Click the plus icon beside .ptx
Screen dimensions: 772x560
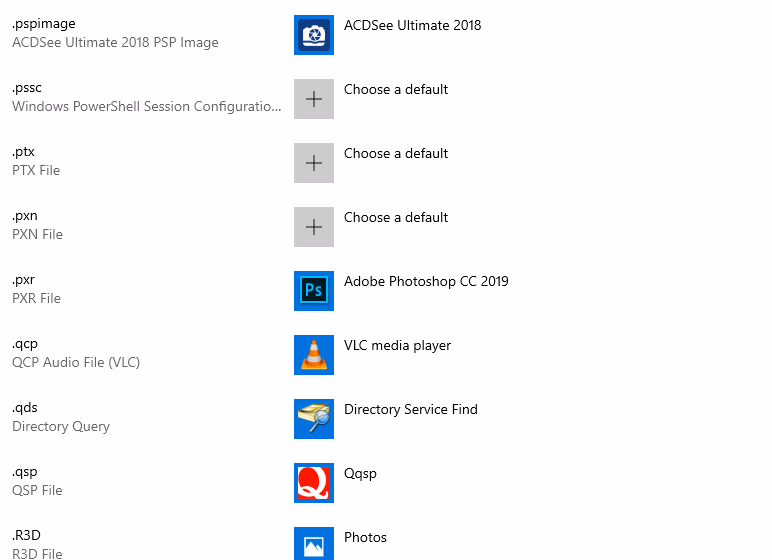click(x=314, y=163)
